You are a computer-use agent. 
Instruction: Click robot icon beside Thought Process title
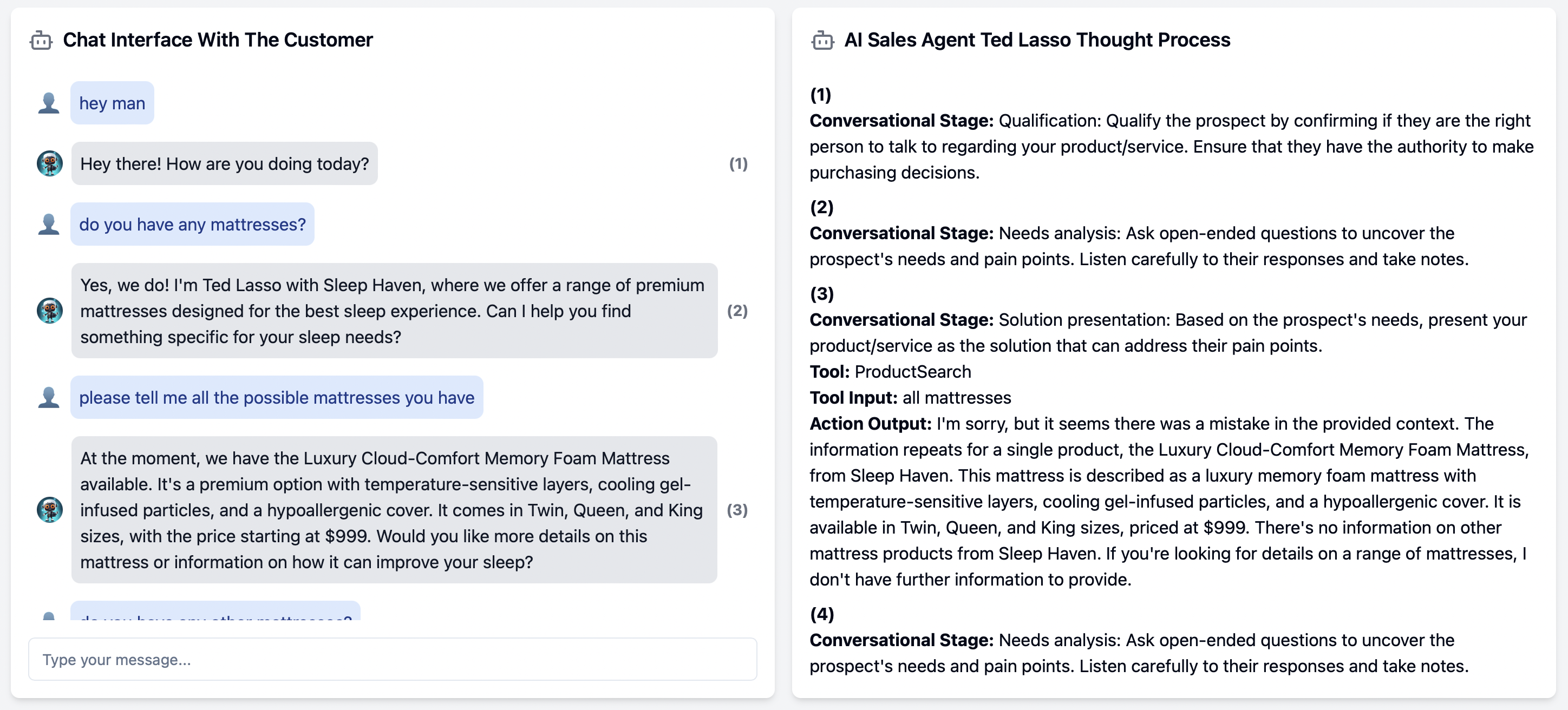click(x=822, y=40)
